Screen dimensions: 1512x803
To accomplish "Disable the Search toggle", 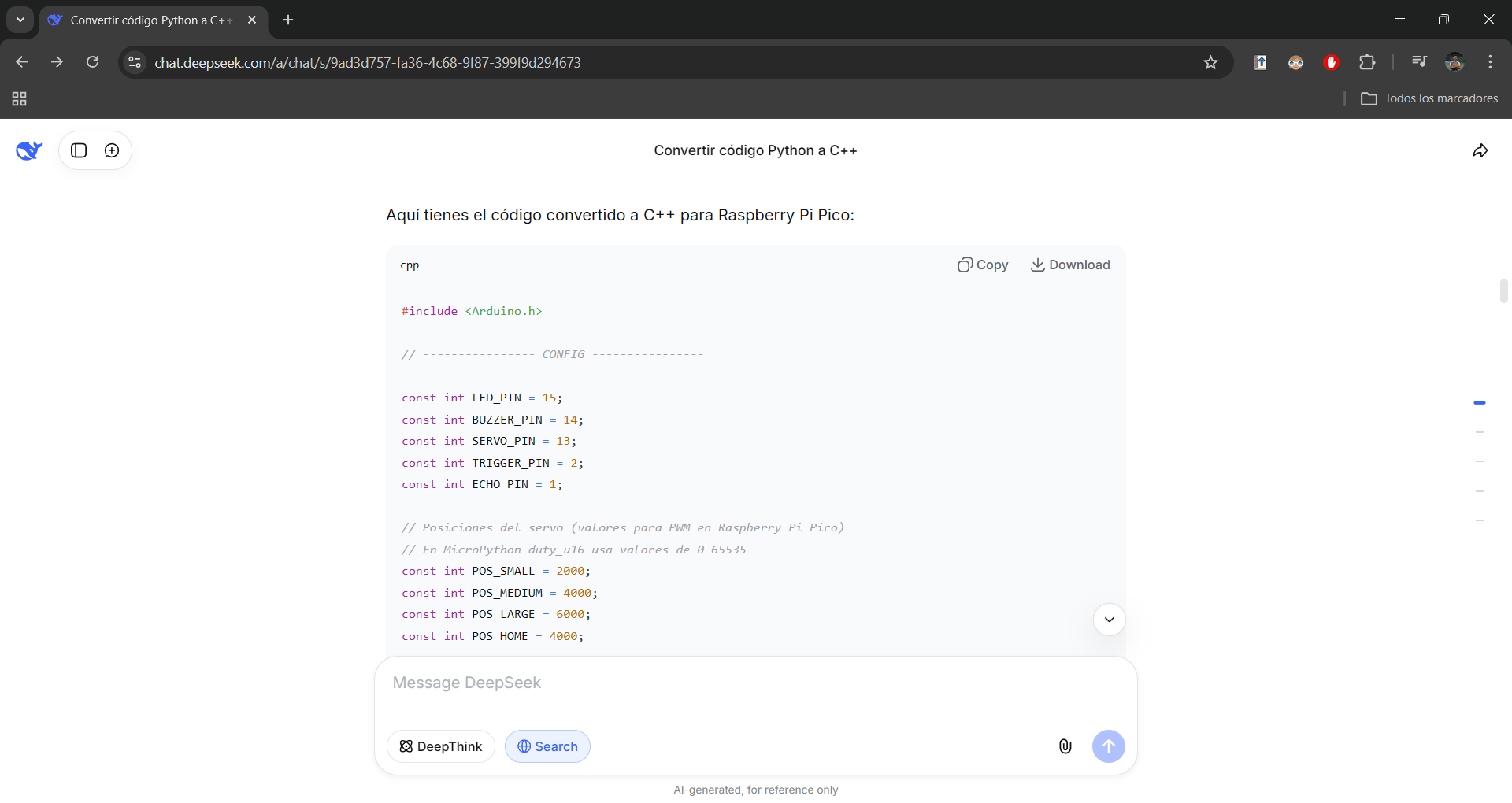I will click(547, 746).
